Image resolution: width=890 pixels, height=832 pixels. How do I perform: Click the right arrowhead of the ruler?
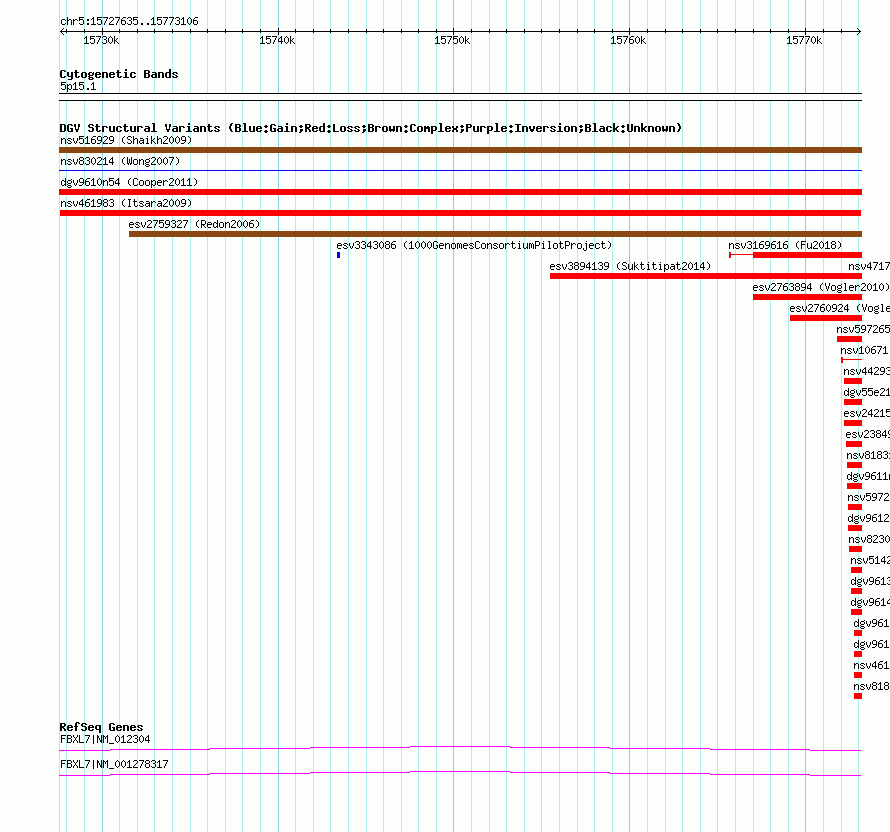click(x=859, y=31)
